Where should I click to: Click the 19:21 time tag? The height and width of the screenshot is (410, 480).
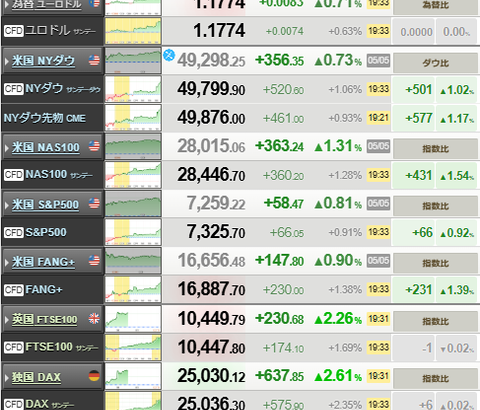pyautogui.click(x=378, y=118)
